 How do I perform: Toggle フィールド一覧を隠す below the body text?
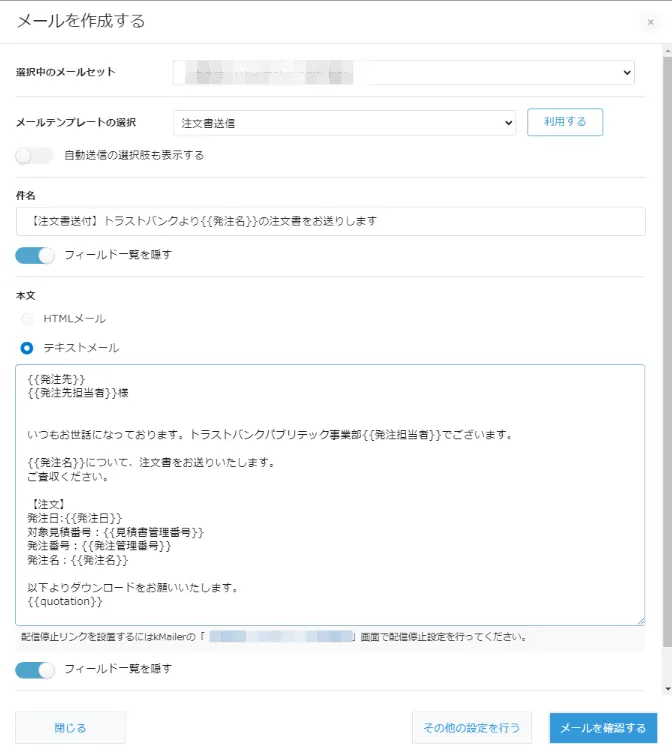click(35, 669)
